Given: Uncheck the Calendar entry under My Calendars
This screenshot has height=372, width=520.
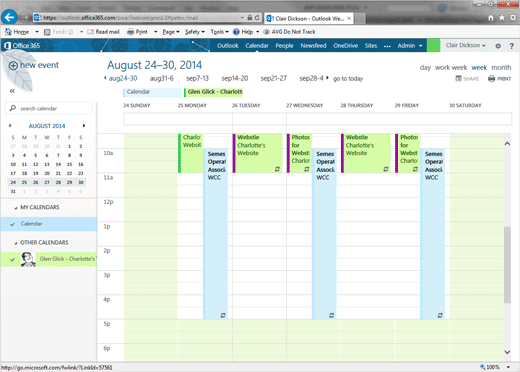Looking at the screenshot, I should tap(13, 224).
